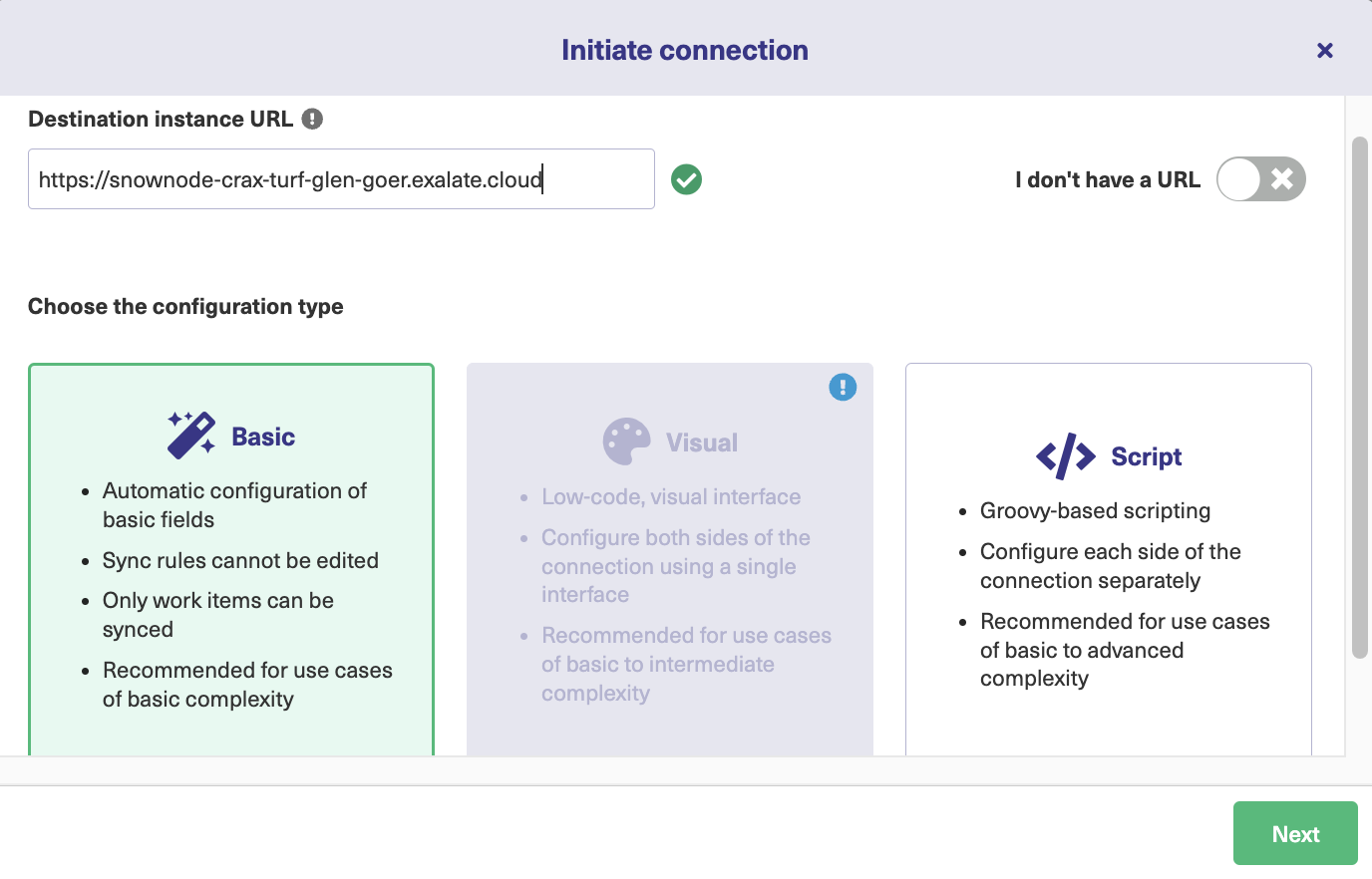Click the green URL validation checkmark

(x=686, y=179)
